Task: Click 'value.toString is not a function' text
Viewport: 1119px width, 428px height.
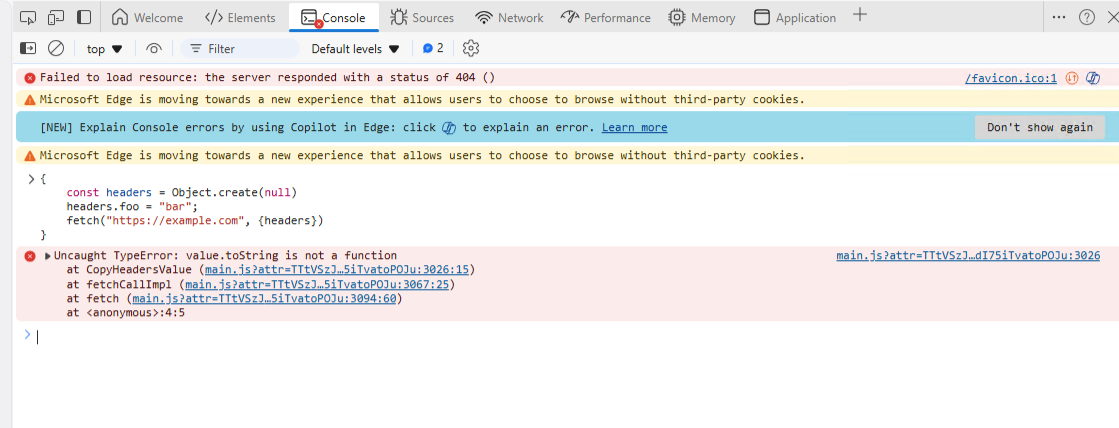Action: pos(291,255)
